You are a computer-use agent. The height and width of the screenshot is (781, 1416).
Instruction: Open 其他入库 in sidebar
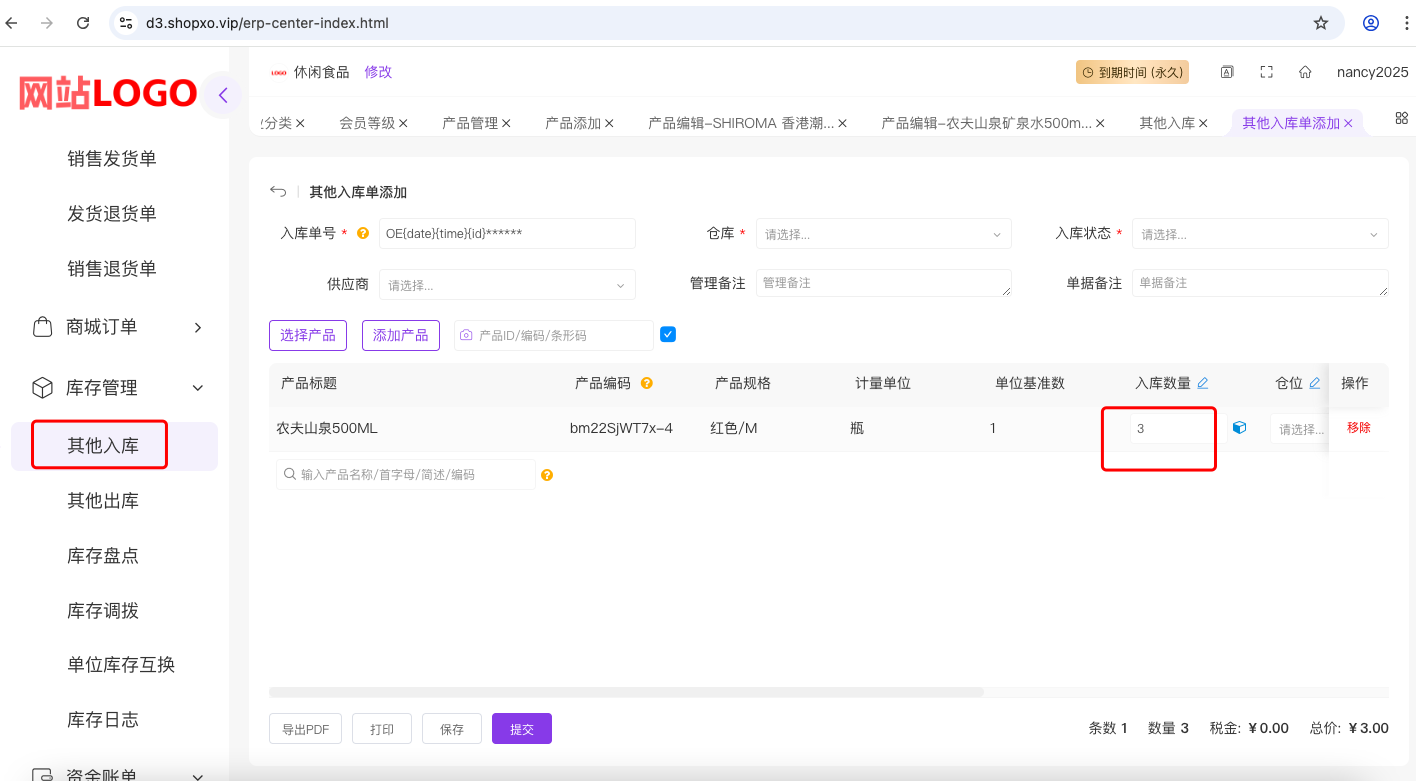coord(103,446)
